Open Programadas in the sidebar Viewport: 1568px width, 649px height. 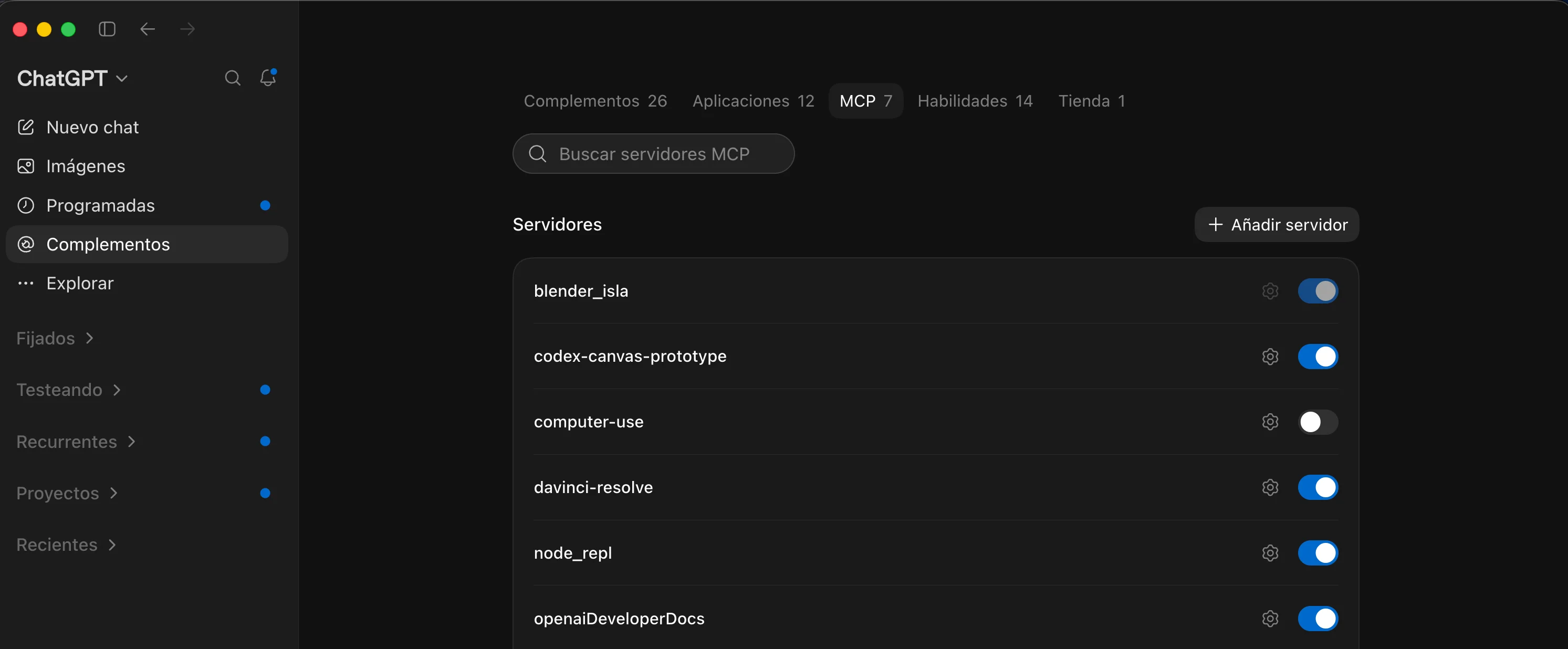[x=147, y=205]
